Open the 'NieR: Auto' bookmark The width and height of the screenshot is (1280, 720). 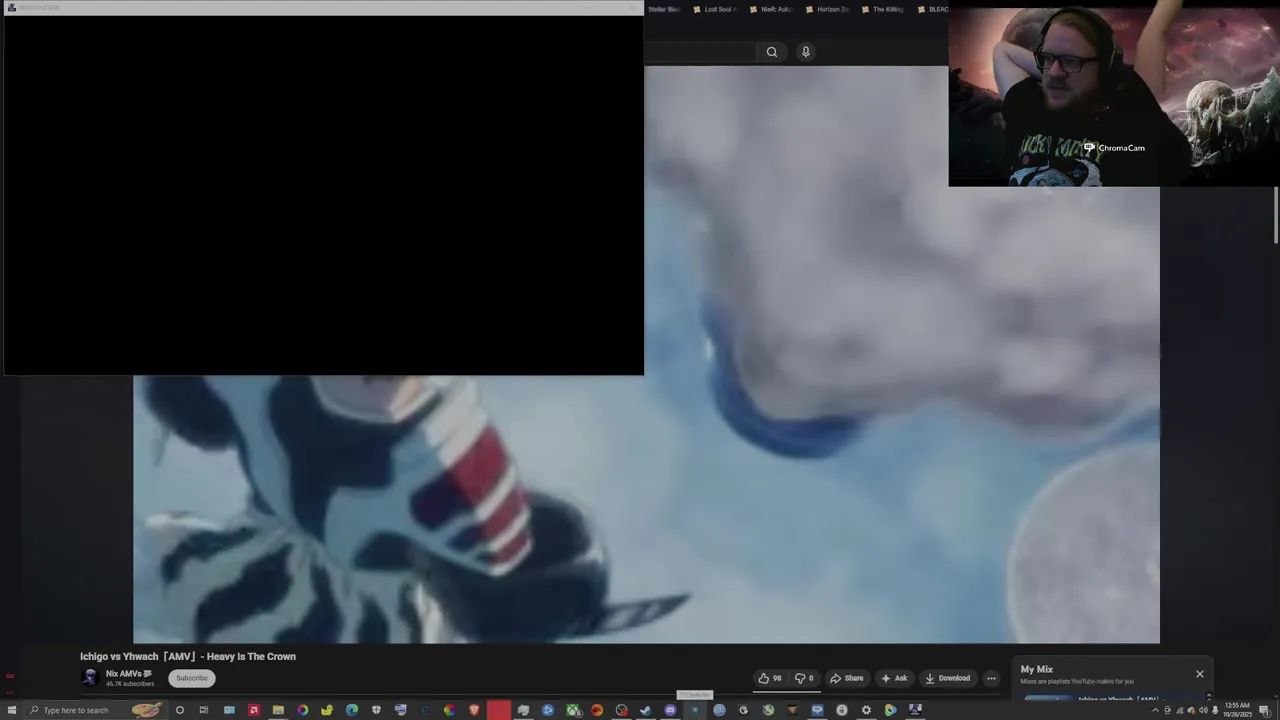770,9
